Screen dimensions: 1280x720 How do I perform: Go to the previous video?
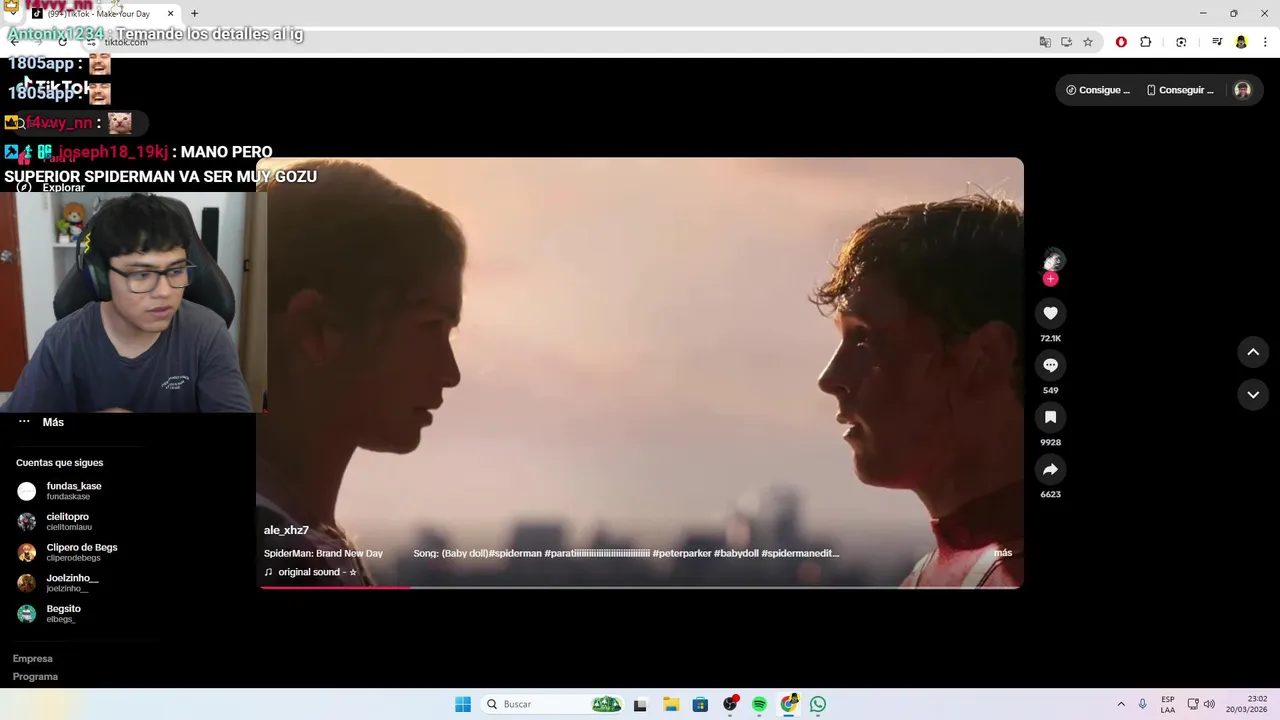click(x=1253, y=352)
